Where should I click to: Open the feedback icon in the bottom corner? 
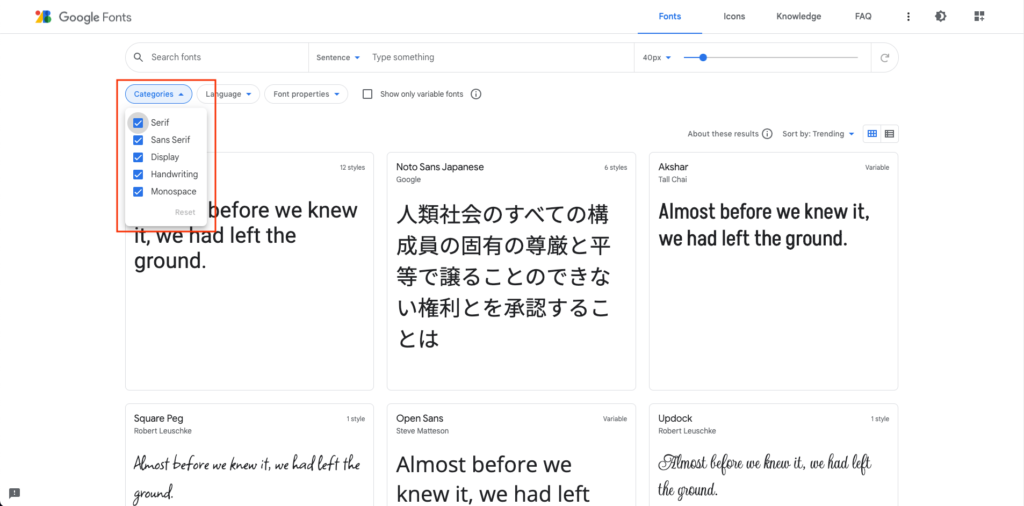14,493
